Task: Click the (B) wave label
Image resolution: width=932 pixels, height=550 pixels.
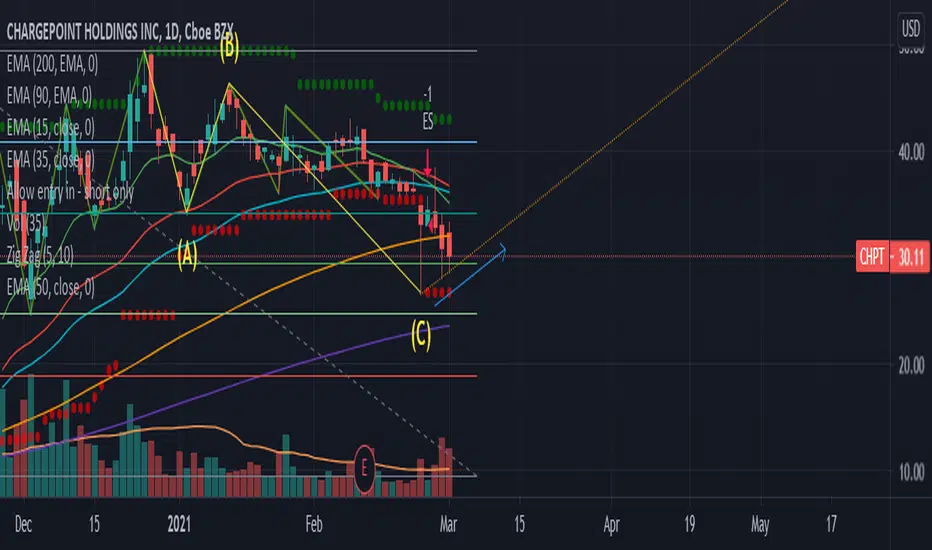Action: coord(229,48)
